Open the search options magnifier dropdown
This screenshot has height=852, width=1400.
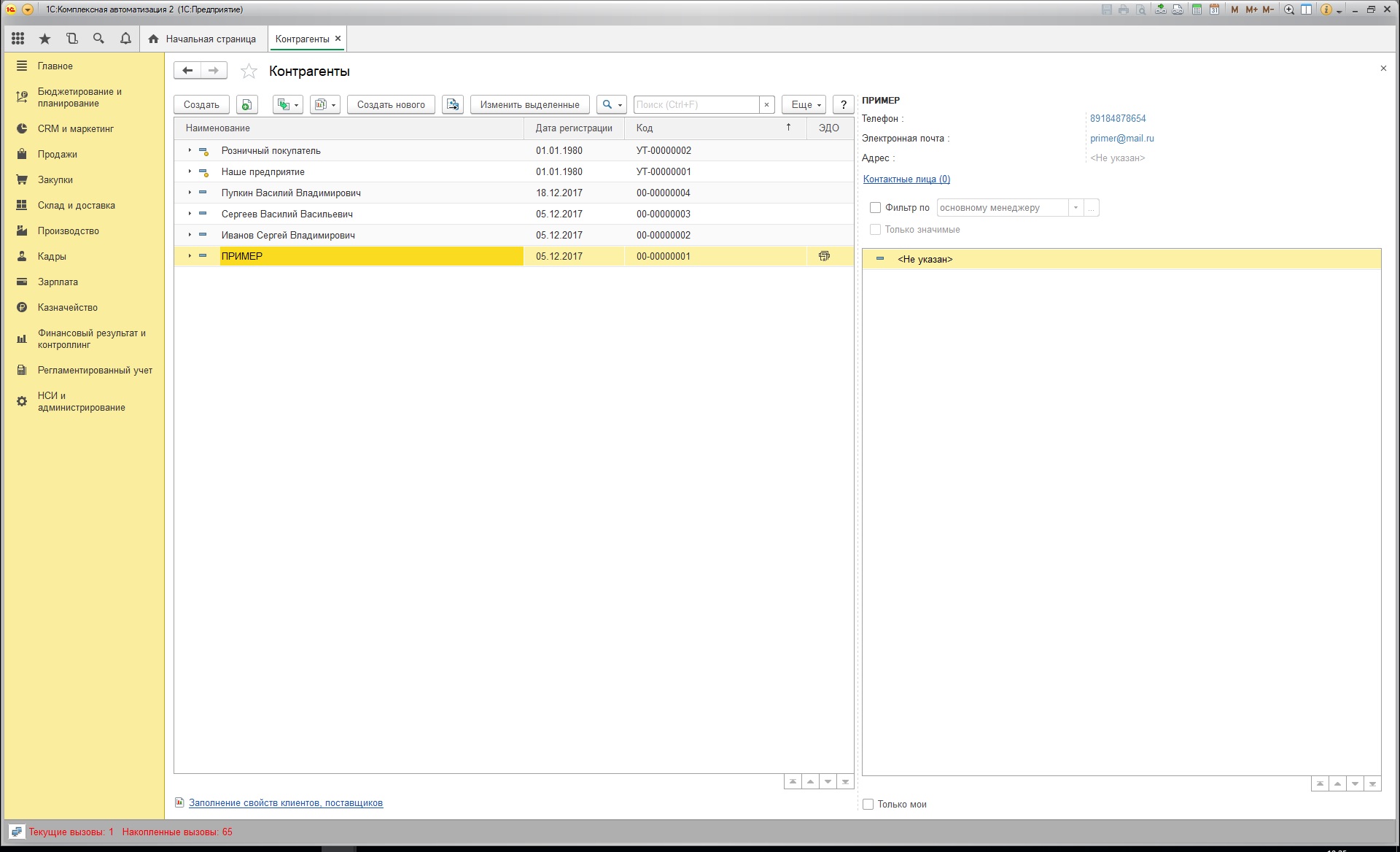click(x=612, y=104)
